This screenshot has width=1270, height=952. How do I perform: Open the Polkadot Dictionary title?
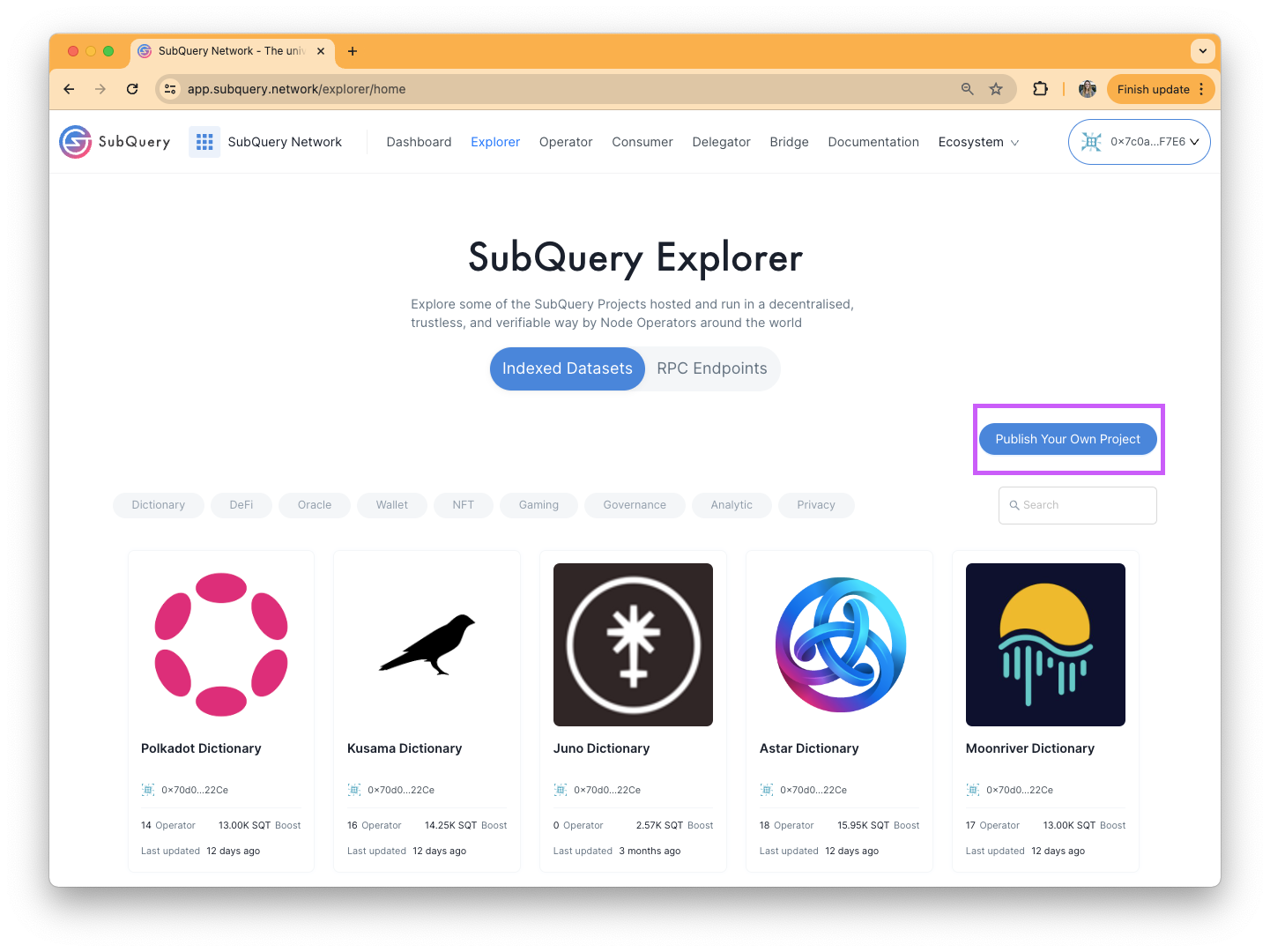[x=201, y=748]
